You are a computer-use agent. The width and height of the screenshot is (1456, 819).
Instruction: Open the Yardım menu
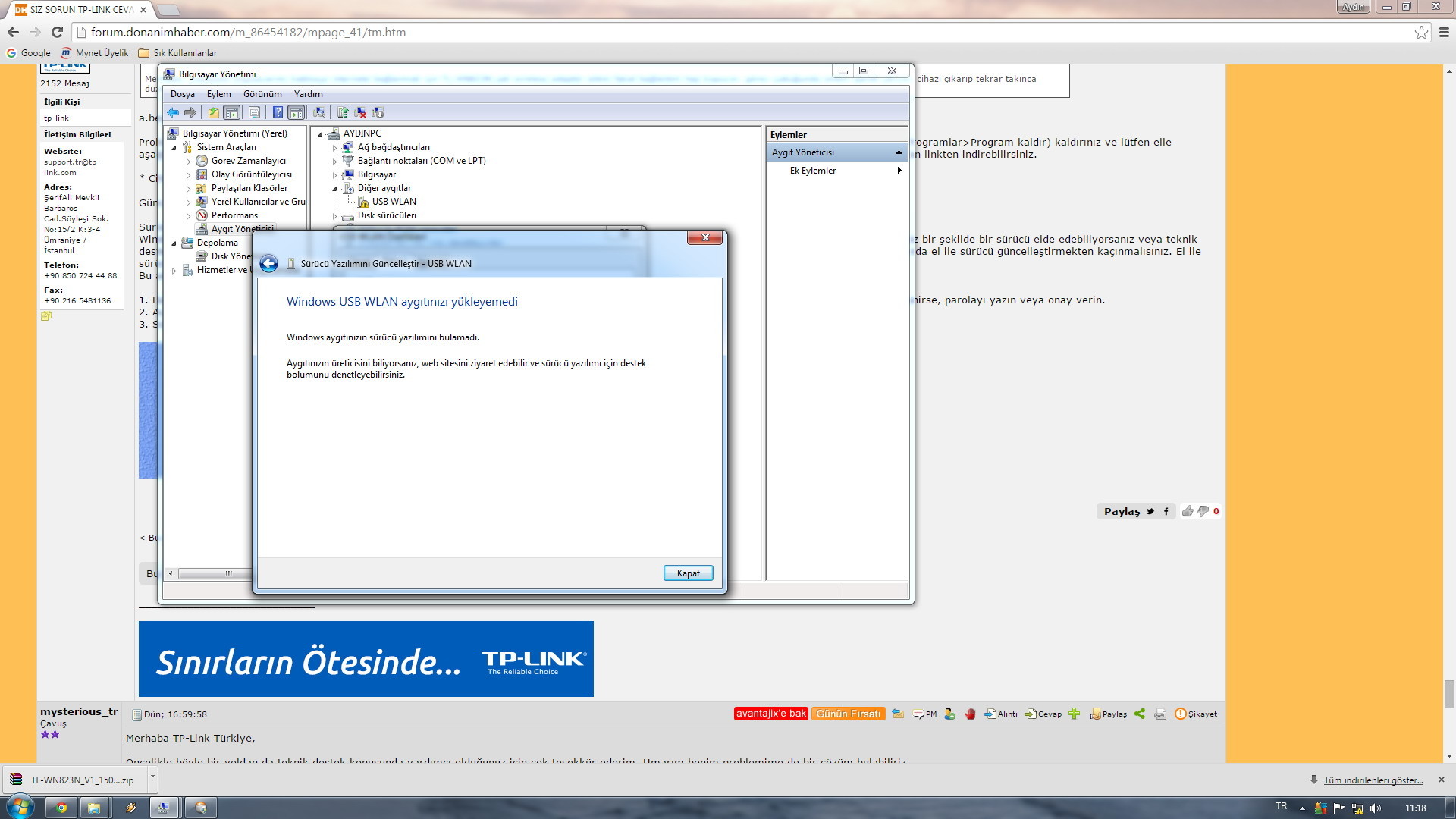(308, 94)
